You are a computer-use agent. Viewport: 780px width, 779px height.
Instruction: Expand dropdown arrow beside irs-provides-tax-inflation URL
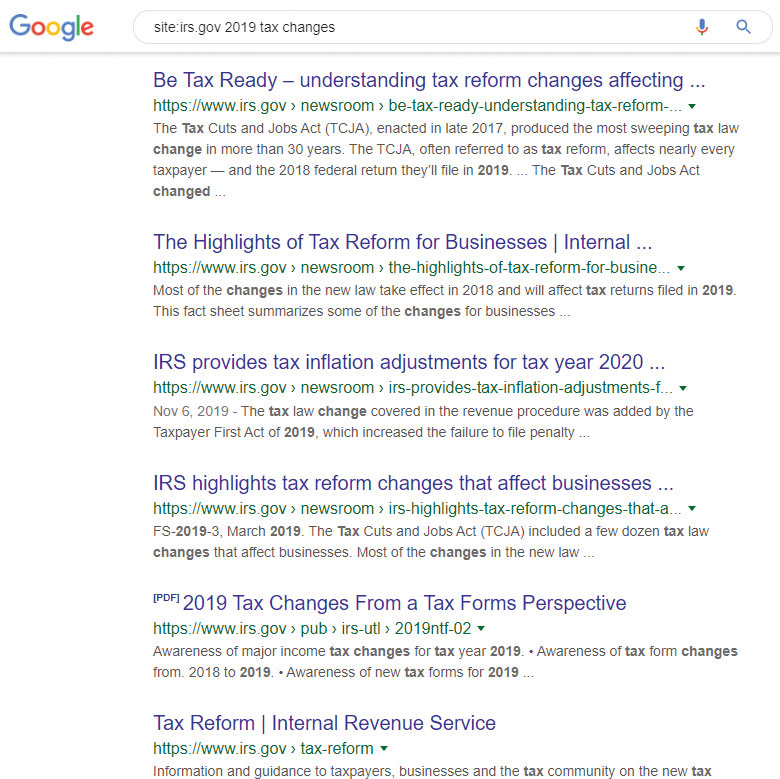pyautogui.click(x=683, y=388)
